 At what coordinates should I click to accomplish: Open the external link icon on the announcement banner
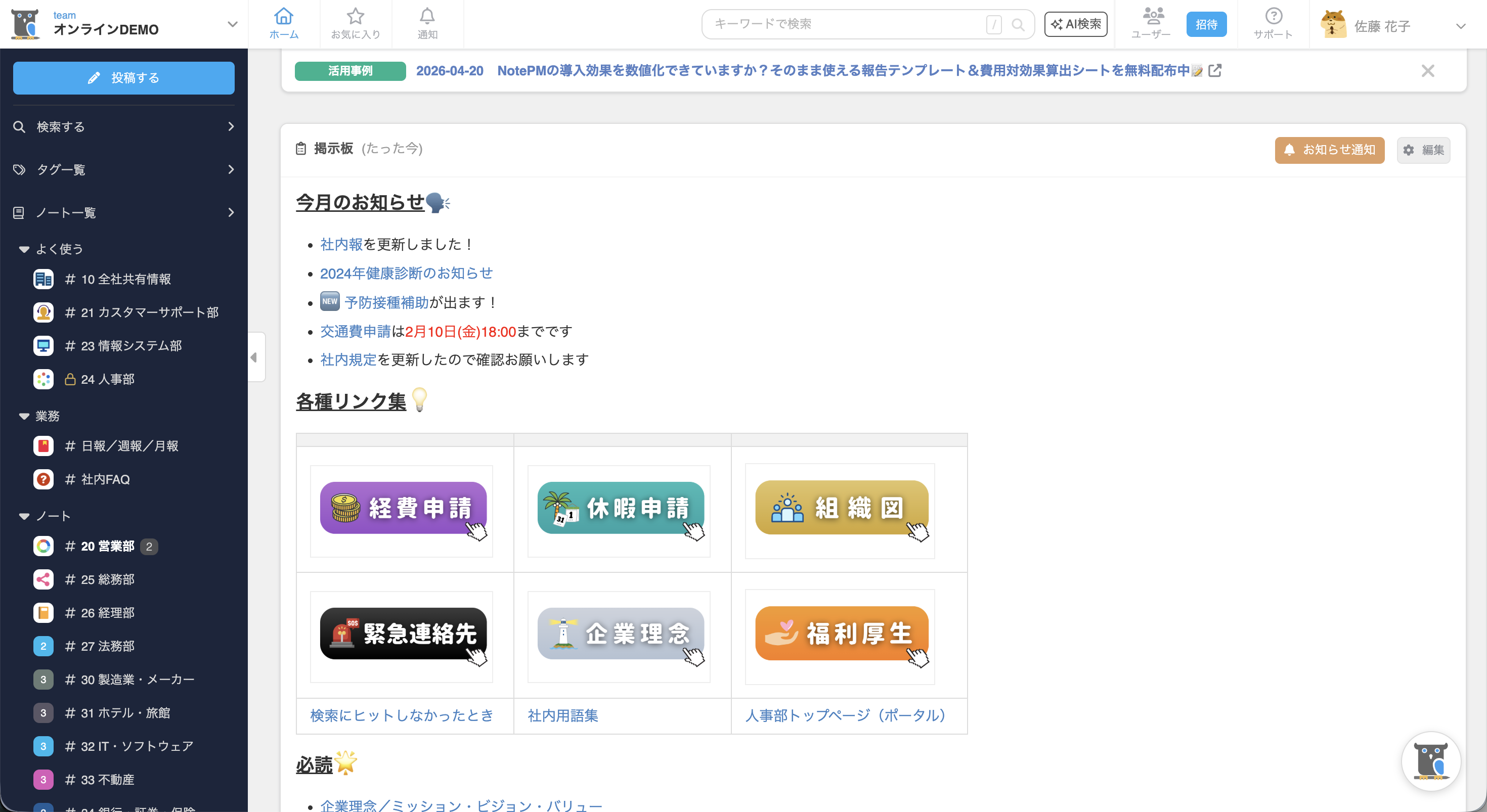pos(1215,70)
